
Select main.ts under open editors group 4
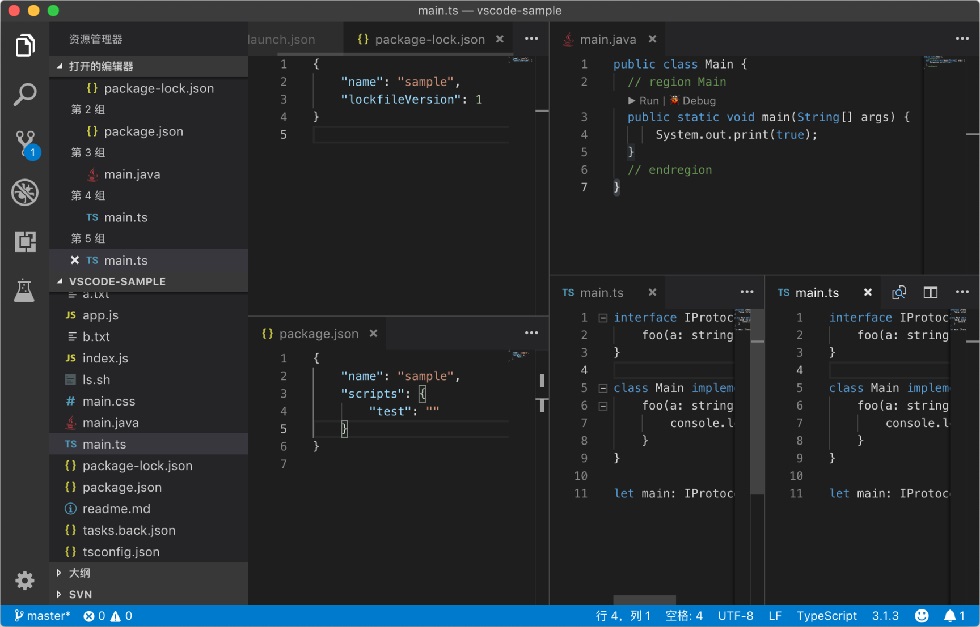pyautogui.click(x=149, y=218)
